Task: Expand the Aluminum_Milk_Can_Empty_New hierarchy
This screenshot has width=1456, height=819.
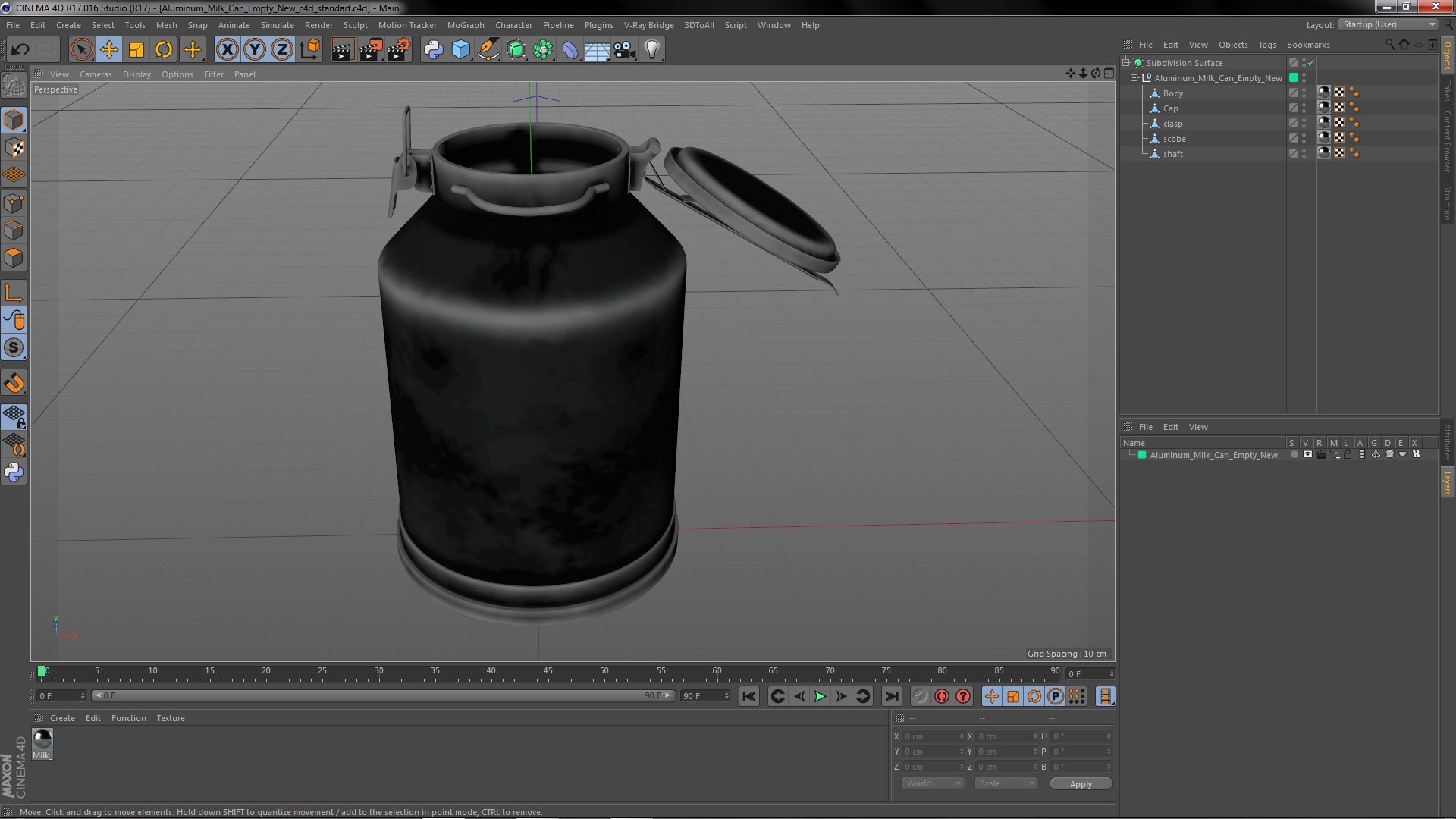Action: click(x=1135, y=77)
